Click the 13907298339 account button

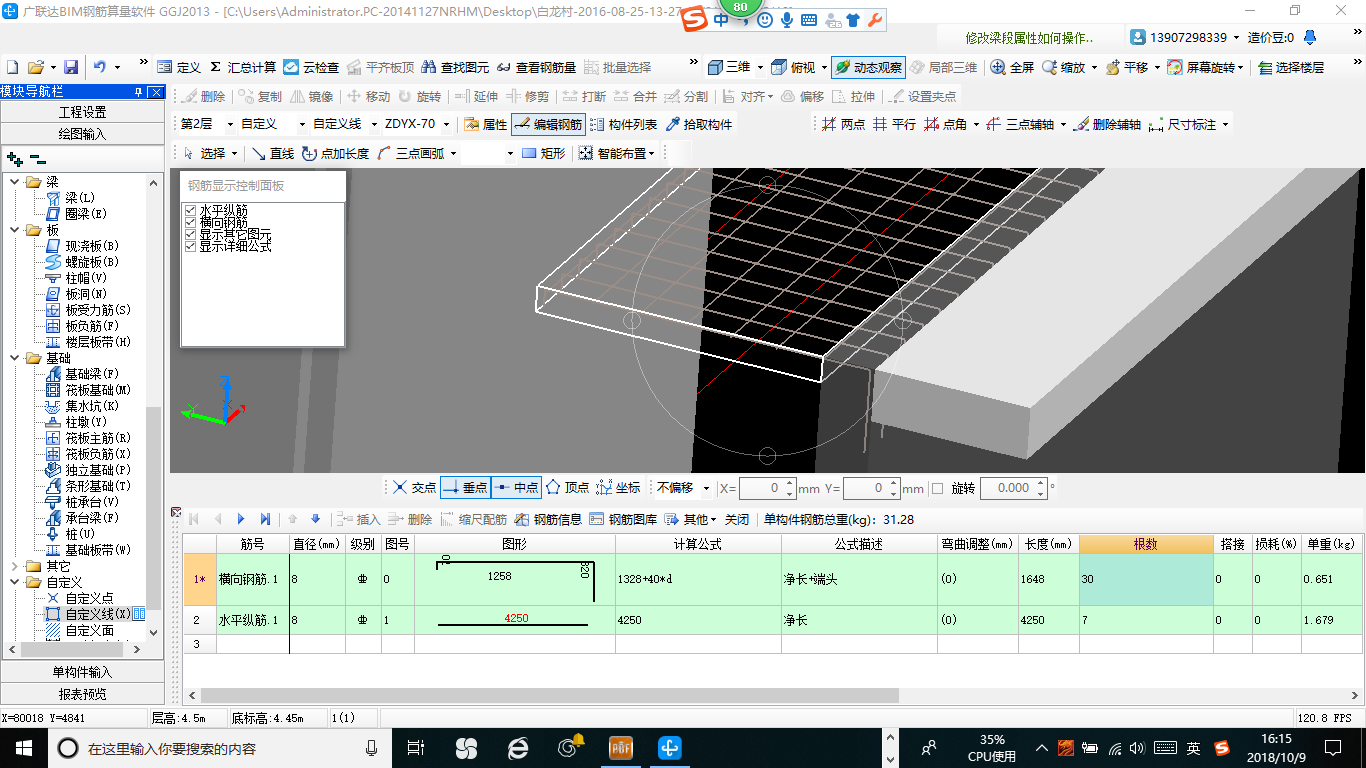pos(1186,38)
